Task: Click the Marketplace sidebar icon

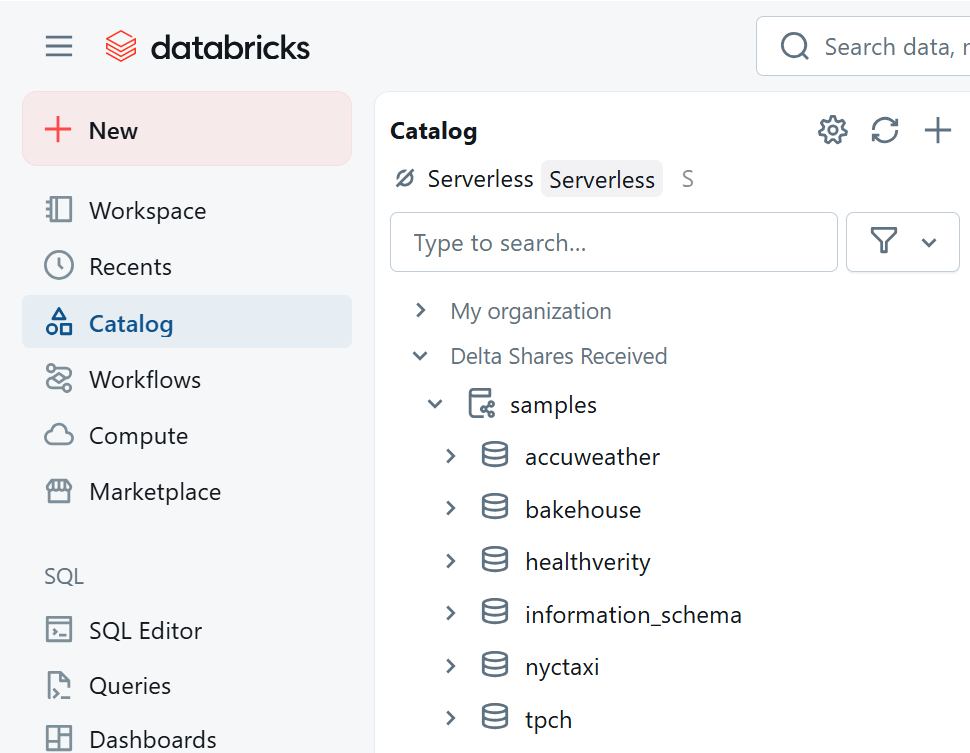Action: (57, 491)
